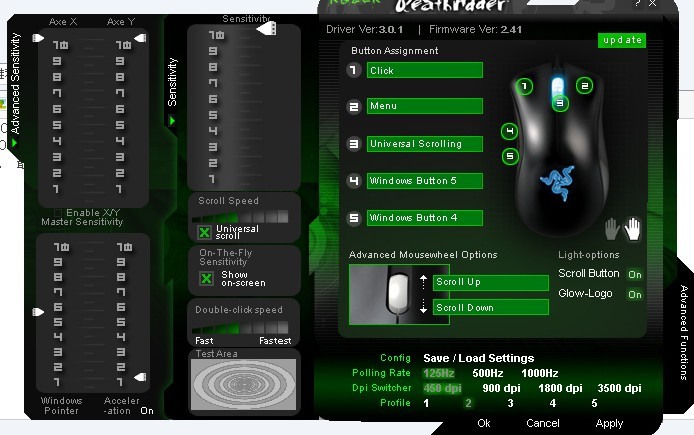
Task: Toggle Scroll Button light On
Action: [635, 274]
